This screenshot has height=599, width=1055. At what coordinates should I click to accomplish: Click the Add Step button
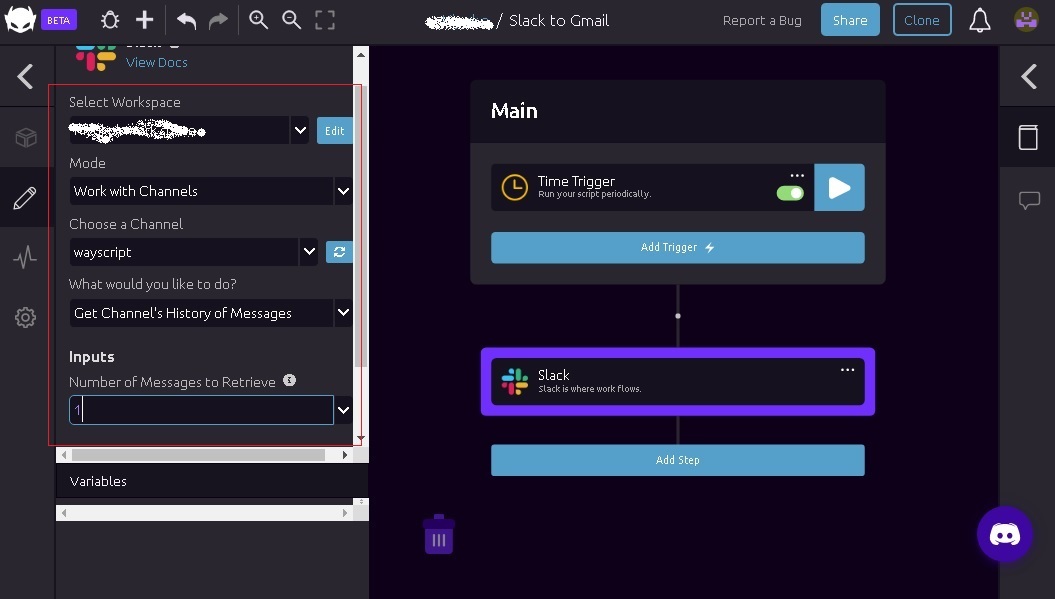click(678, 460)
